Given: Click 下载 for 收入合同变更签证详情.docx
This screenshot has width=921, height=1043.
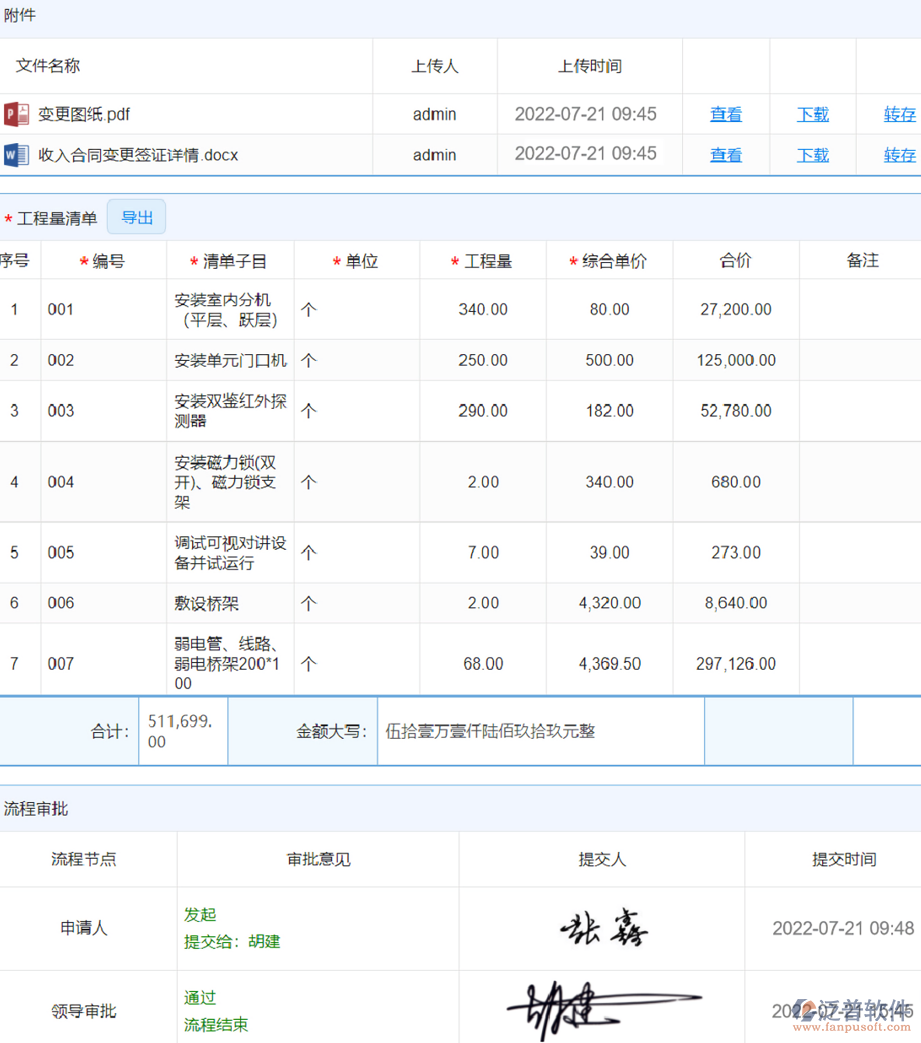Looking at the screenshot, I should (x=812, y=154).
